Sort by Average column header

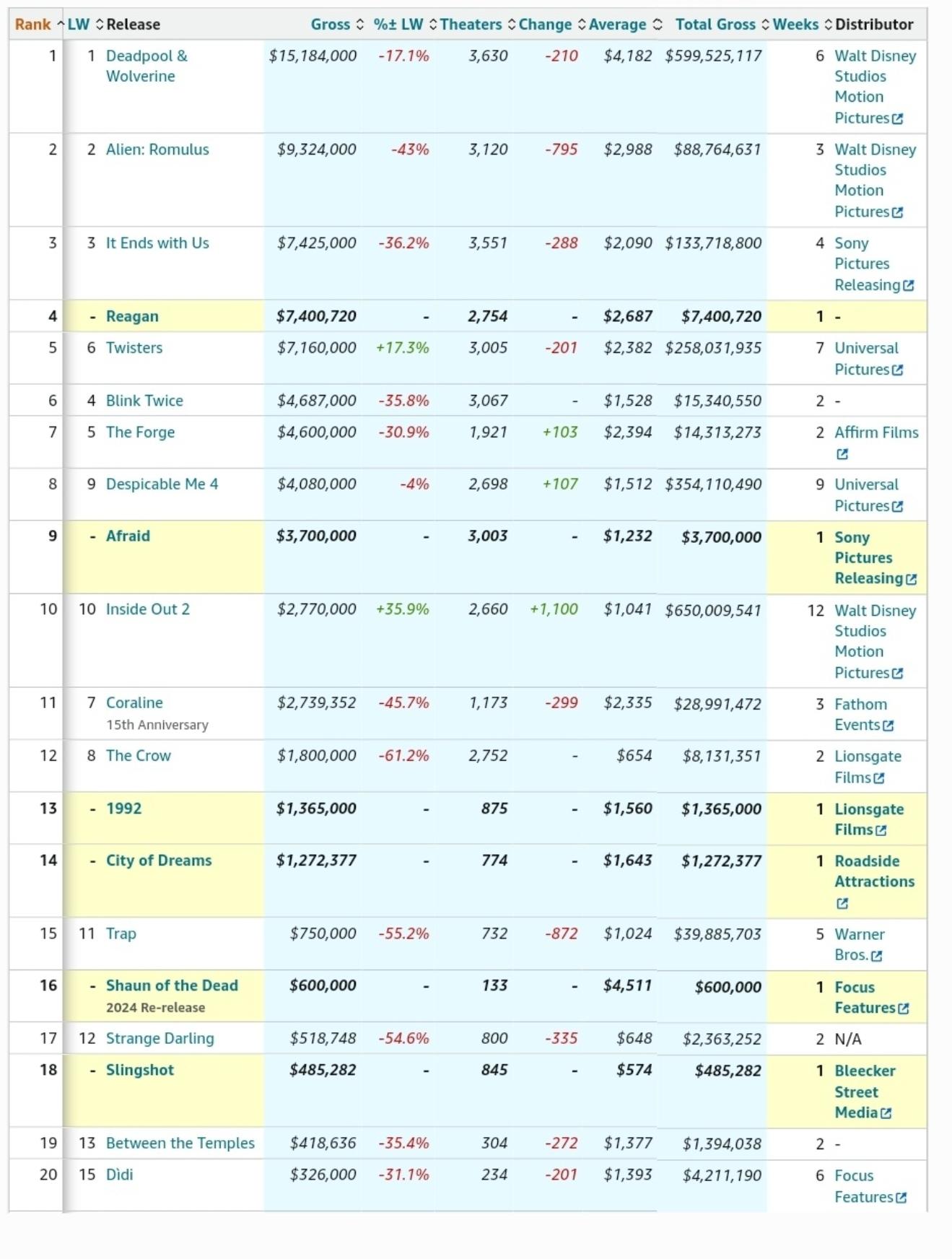pos(624,25)
